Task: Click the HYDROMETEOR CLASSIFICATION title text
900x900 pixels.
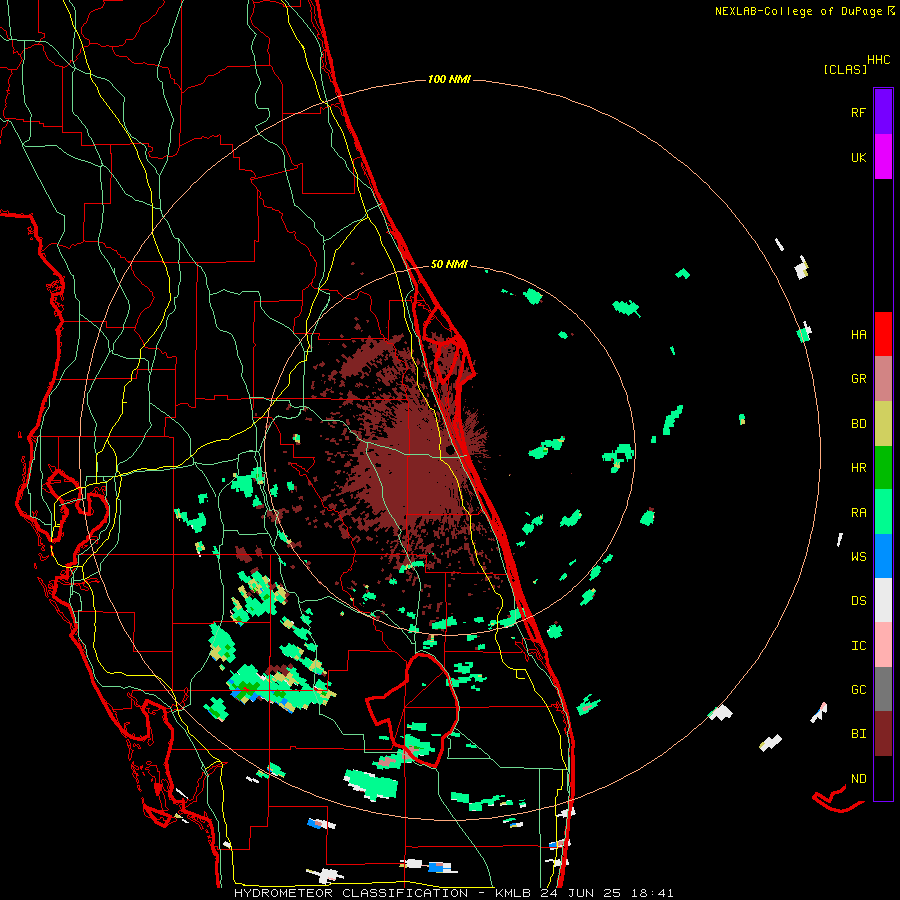Action: click(351, 893)
